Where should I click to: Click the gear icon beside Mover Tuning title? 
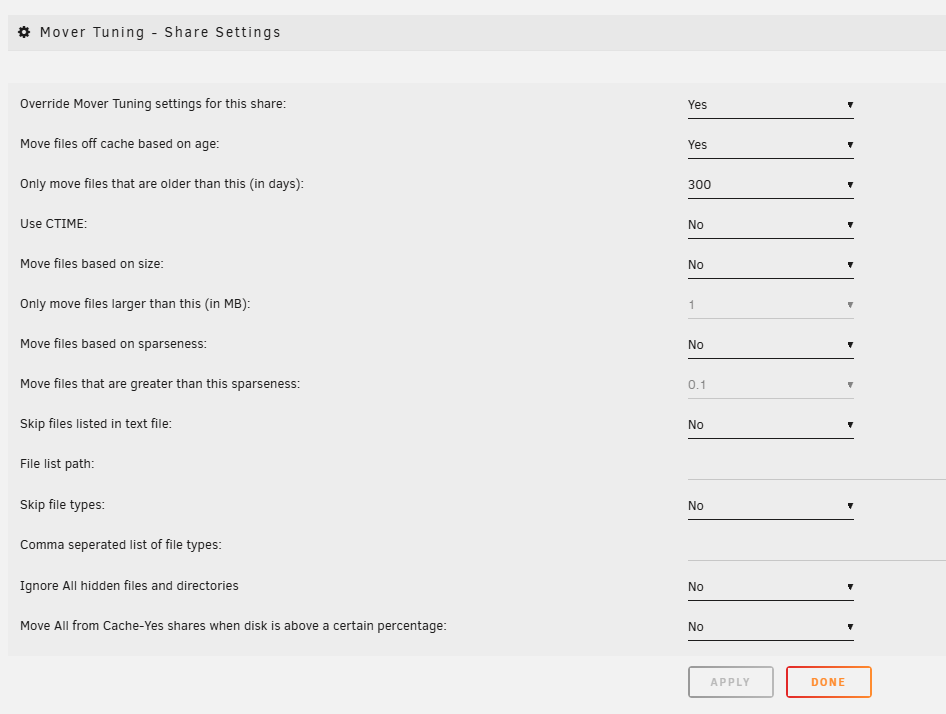24,32
